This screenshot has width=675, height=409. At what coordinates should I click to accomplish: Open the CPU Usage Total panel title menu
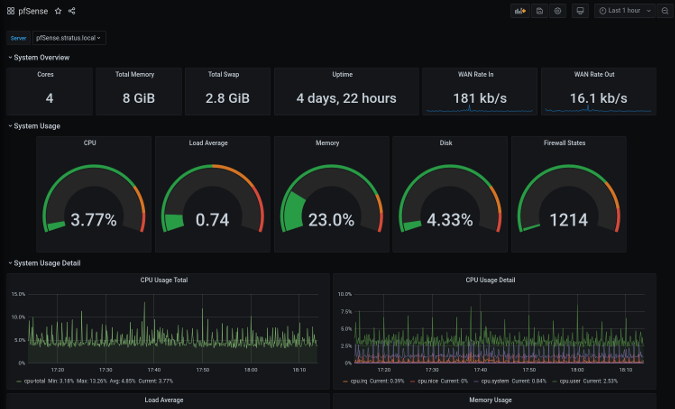coord(164,280)
